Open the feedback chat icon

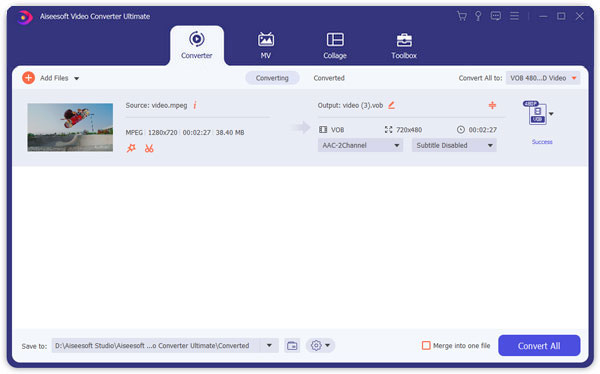tap(496, 16)
